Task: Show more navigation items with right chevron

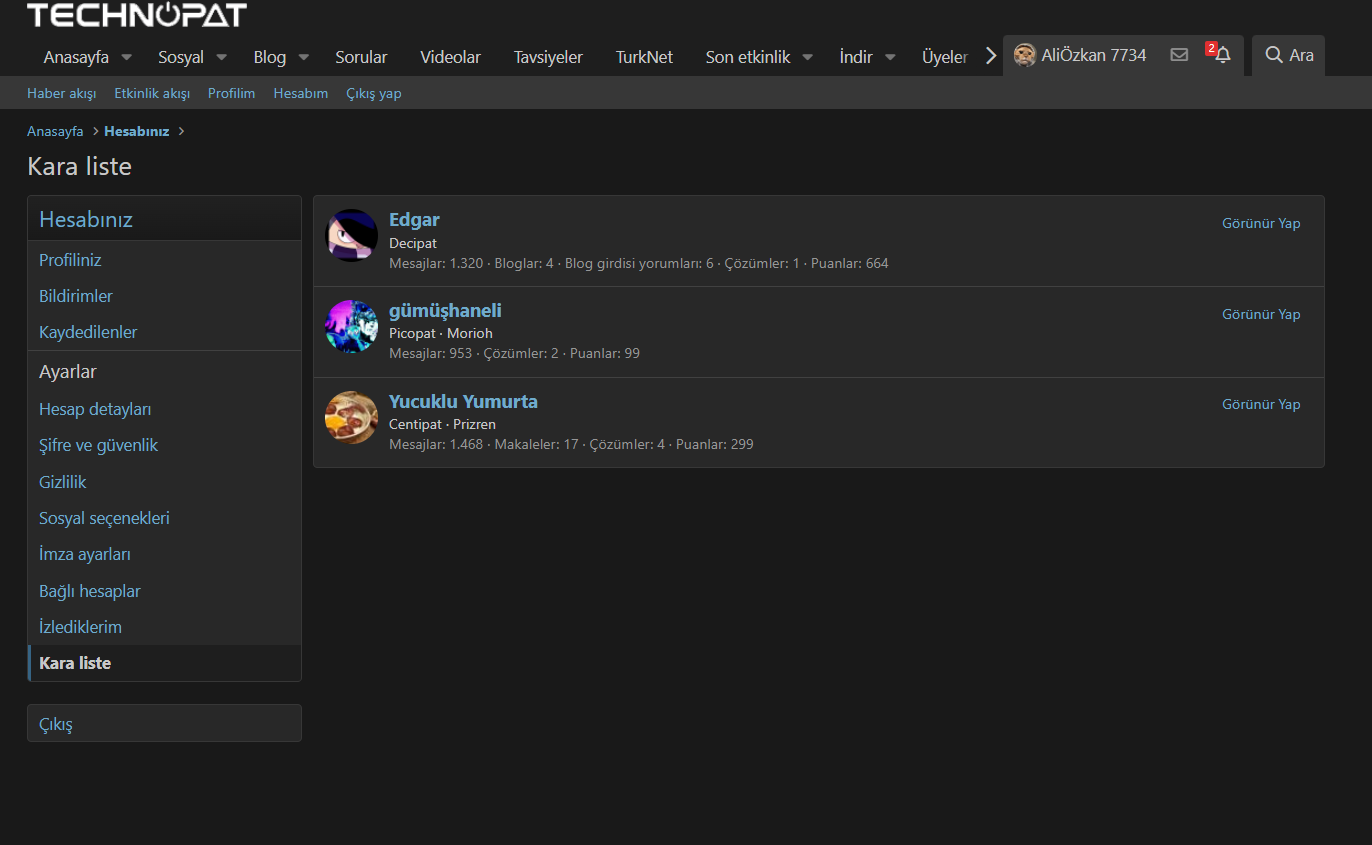Action: coord(991,56)
